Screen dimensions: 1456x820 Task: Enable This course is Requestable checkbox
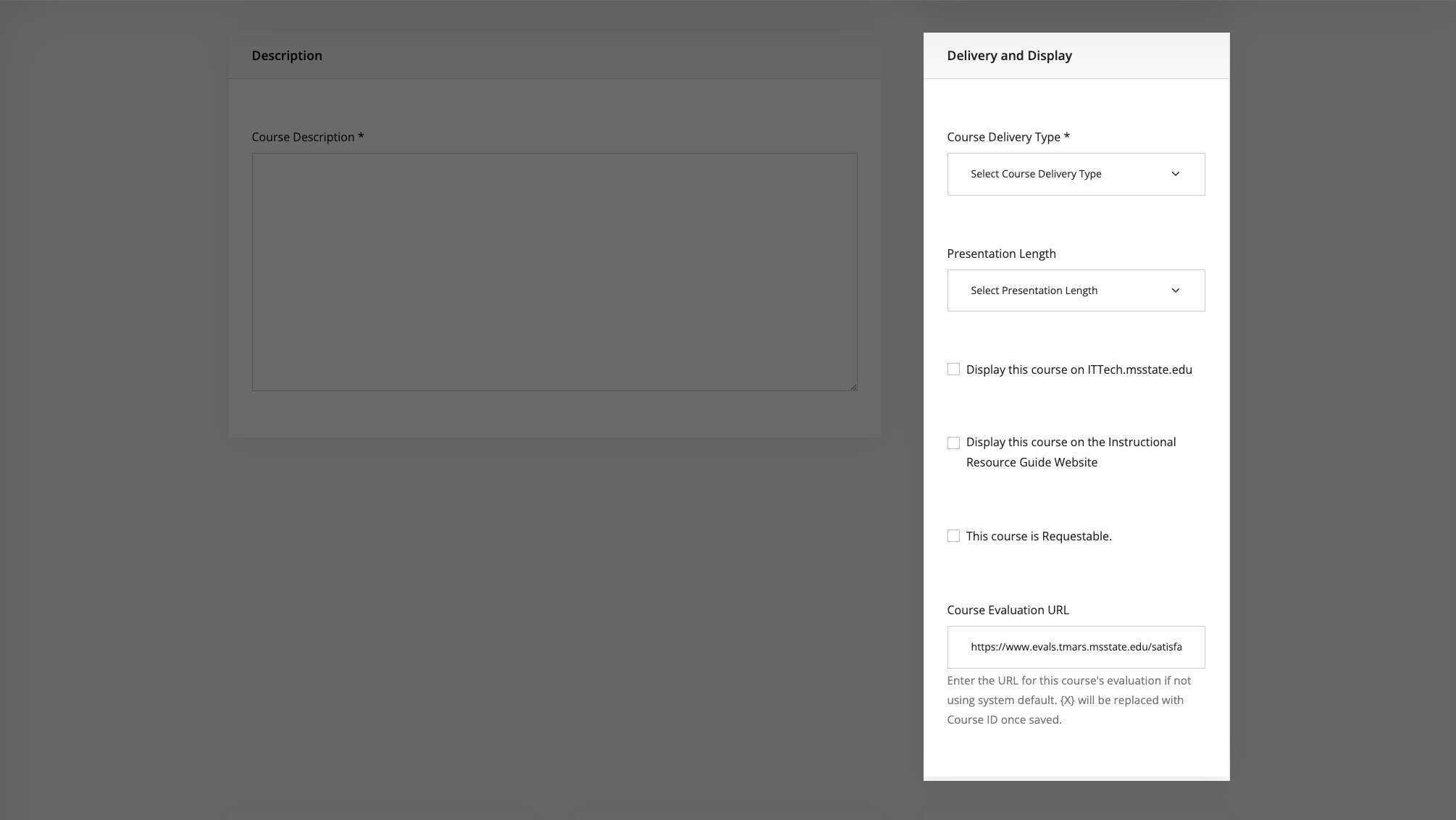click(953, 536)
